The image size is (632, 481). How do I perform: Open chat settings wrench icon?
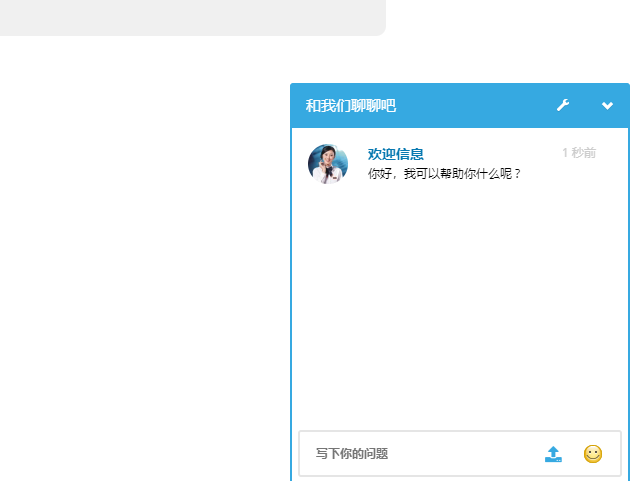563,105
